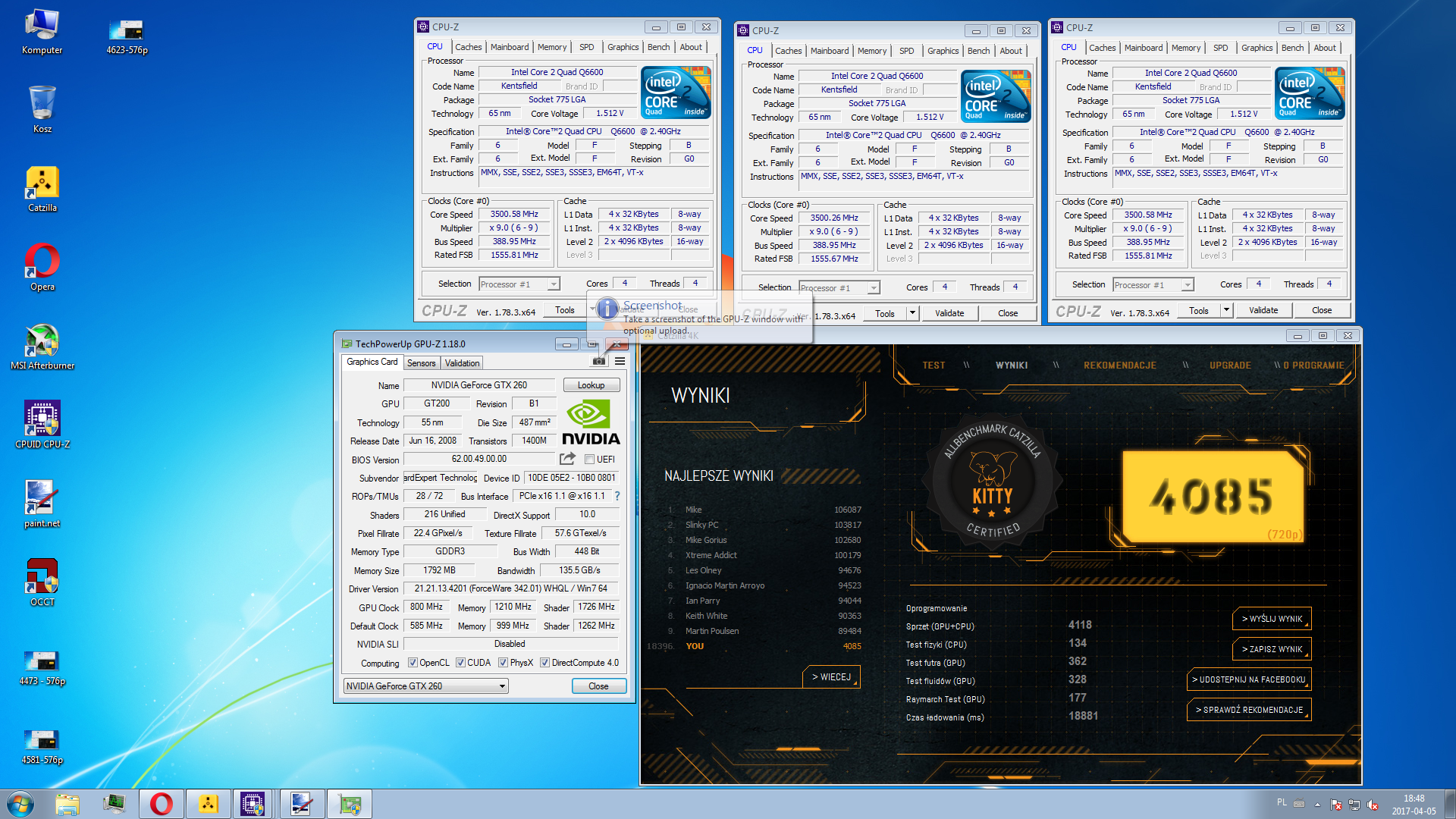
Task: Open Memory tab in middle CPU-Z
Action: tap(872, 51)
